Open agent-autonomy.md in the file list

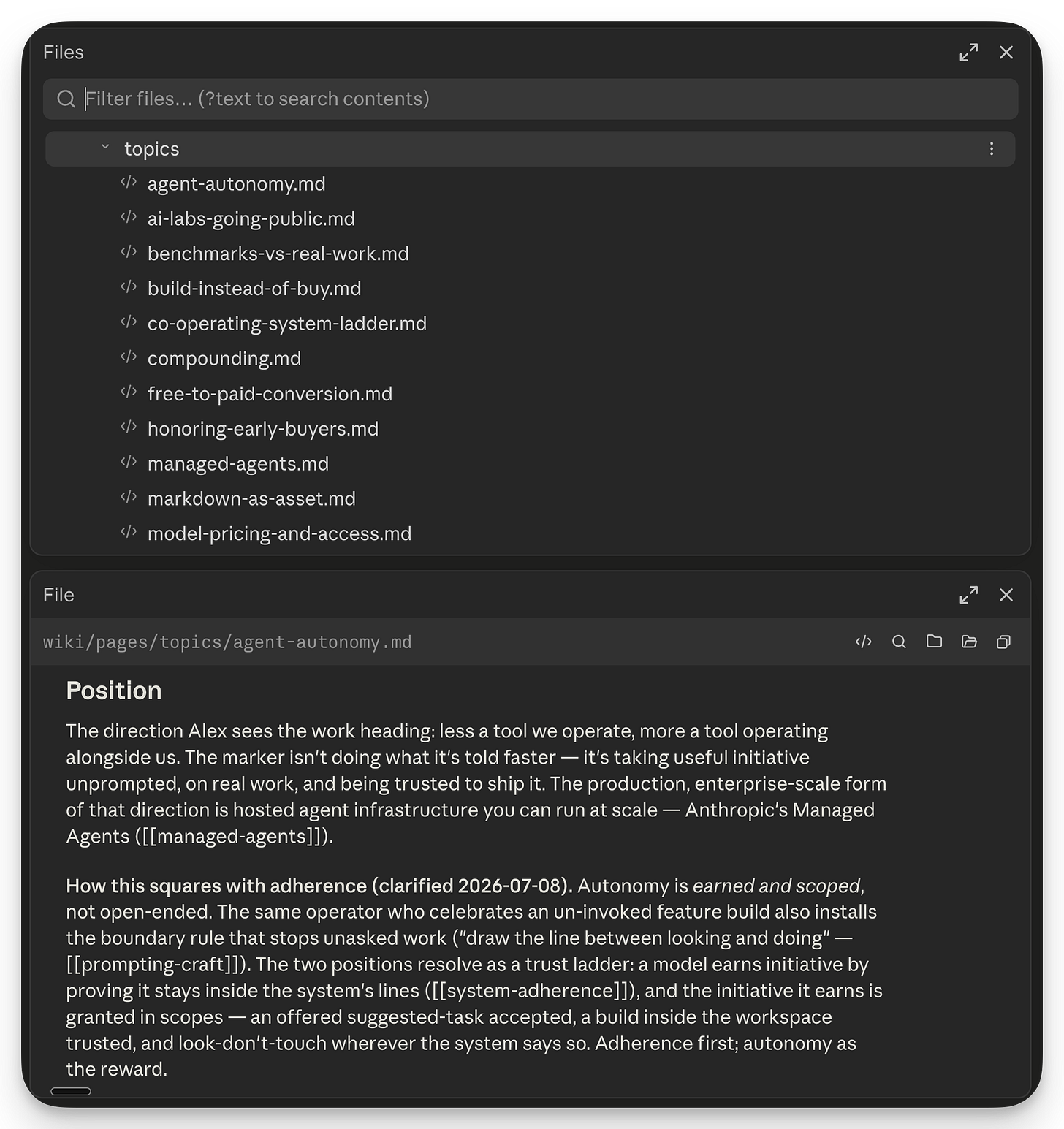coord(237,184)
